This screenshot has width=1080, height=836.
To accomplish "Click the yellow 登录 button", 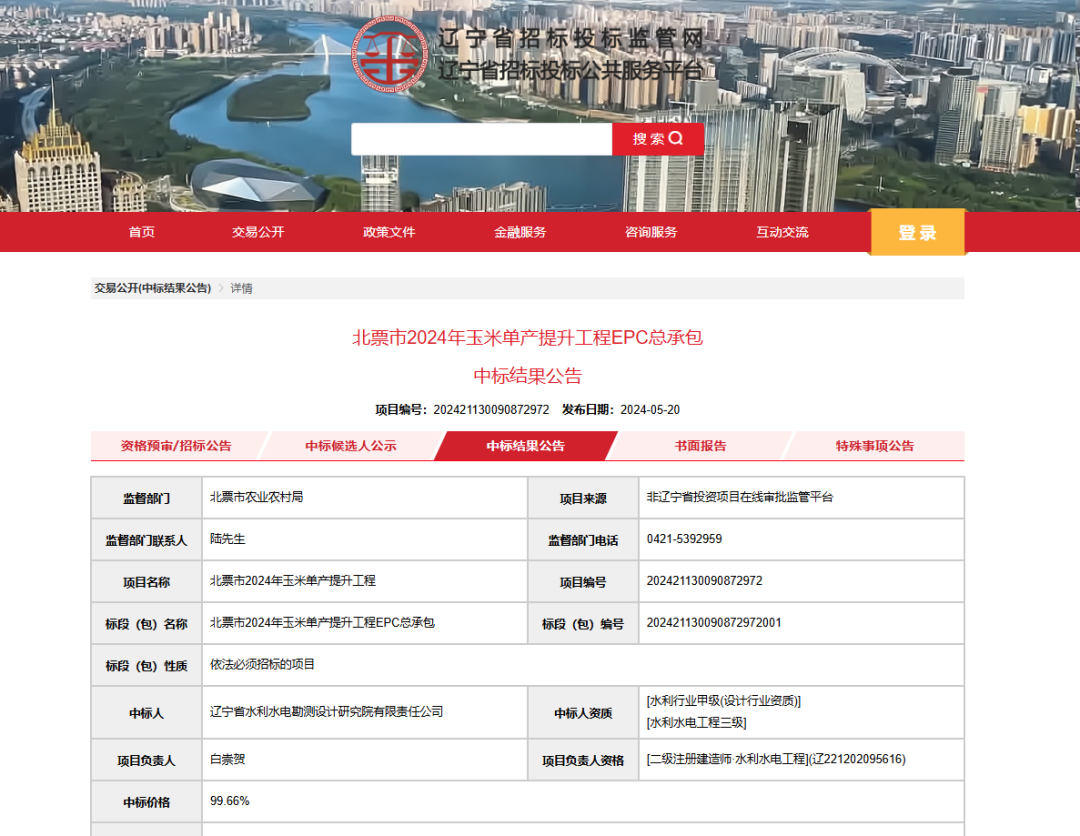I will (x=917, y=233).
